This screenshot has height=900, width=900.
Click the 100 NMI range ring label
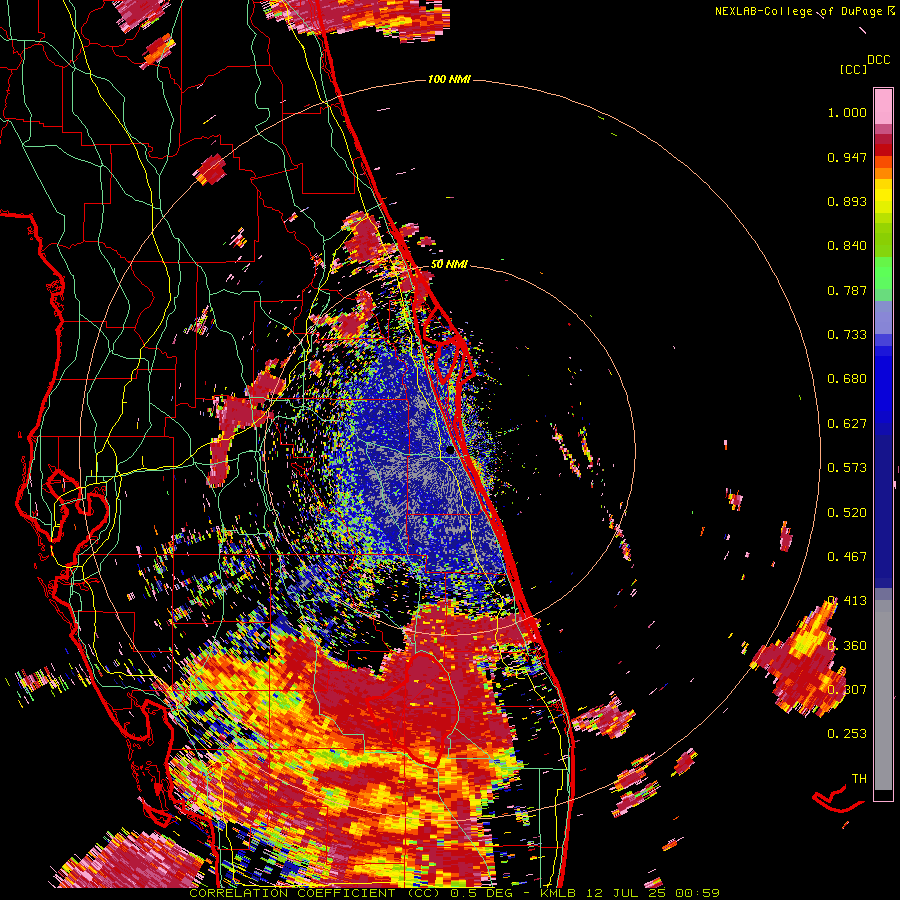tap(449, 79)
